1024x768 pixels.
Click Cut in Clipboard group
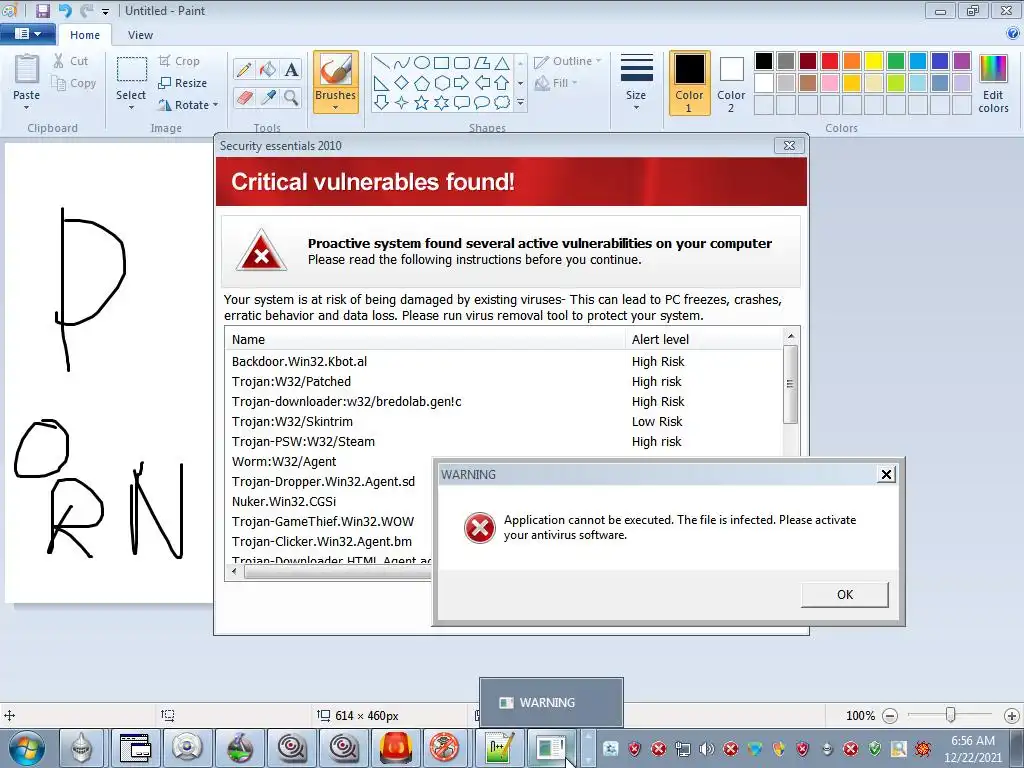coord(71,61)
